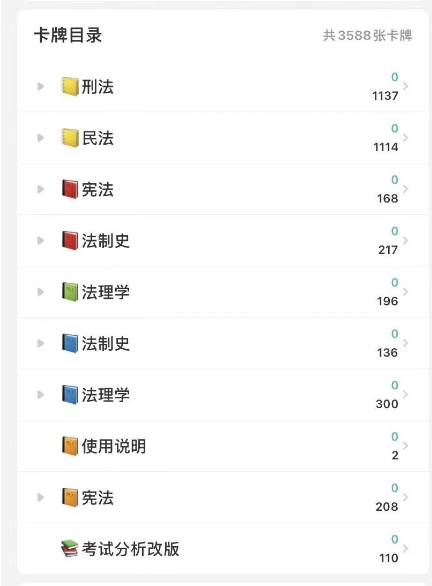Click the yellow notebook icon beside 民法
The width and height of the screenshot is (432, 586).
pyautogui.click(x=70, y=138)
